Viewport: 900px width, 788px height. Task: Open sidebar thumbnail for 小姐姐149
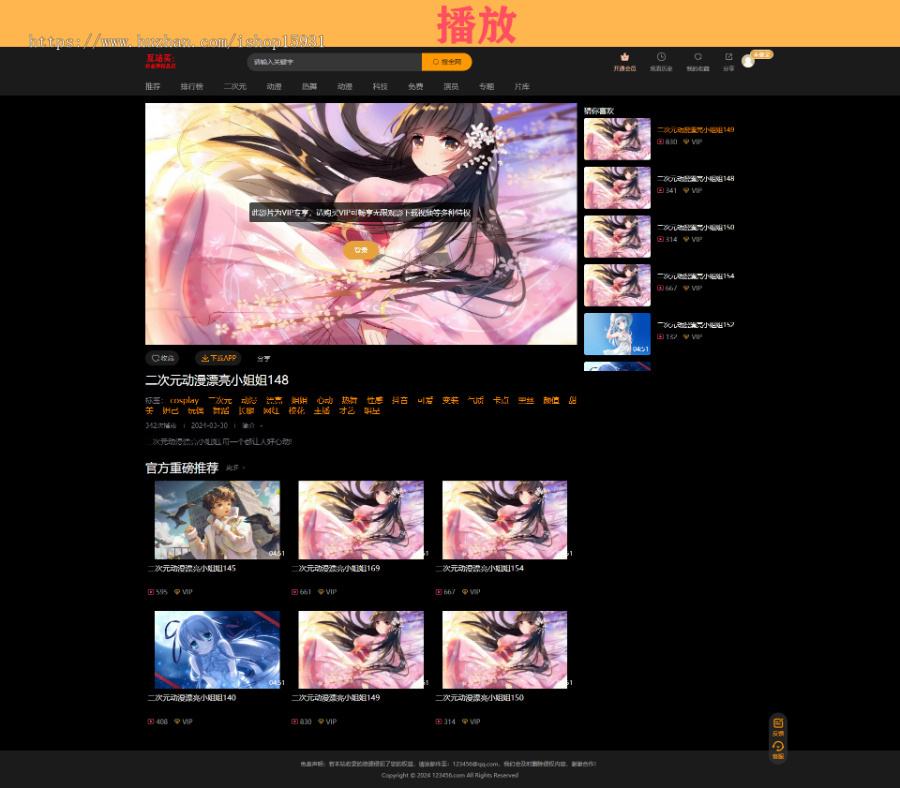coord(617,139)
